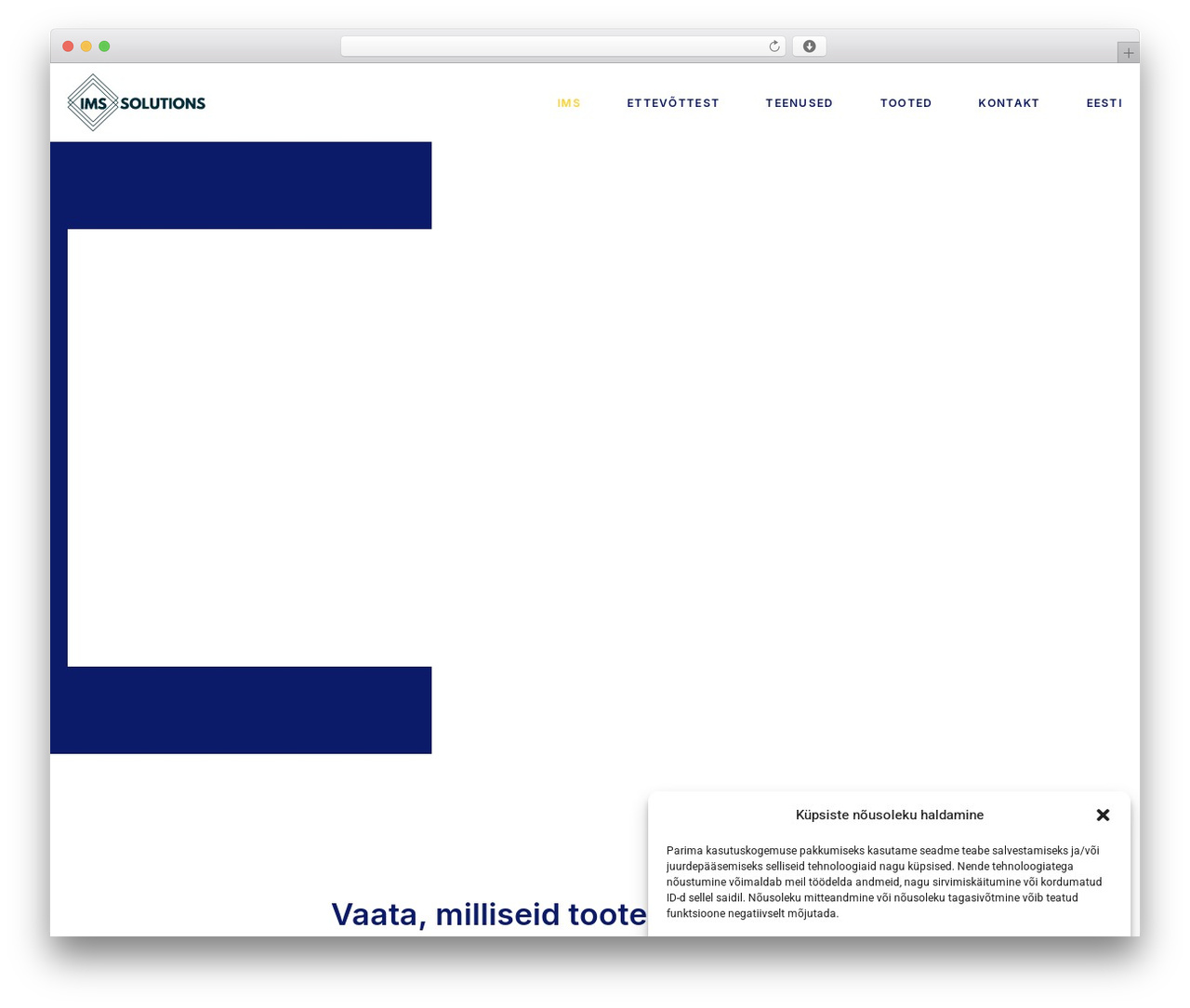Close the browser window with red button
1190x1008 pixels.
pos(68,46)
